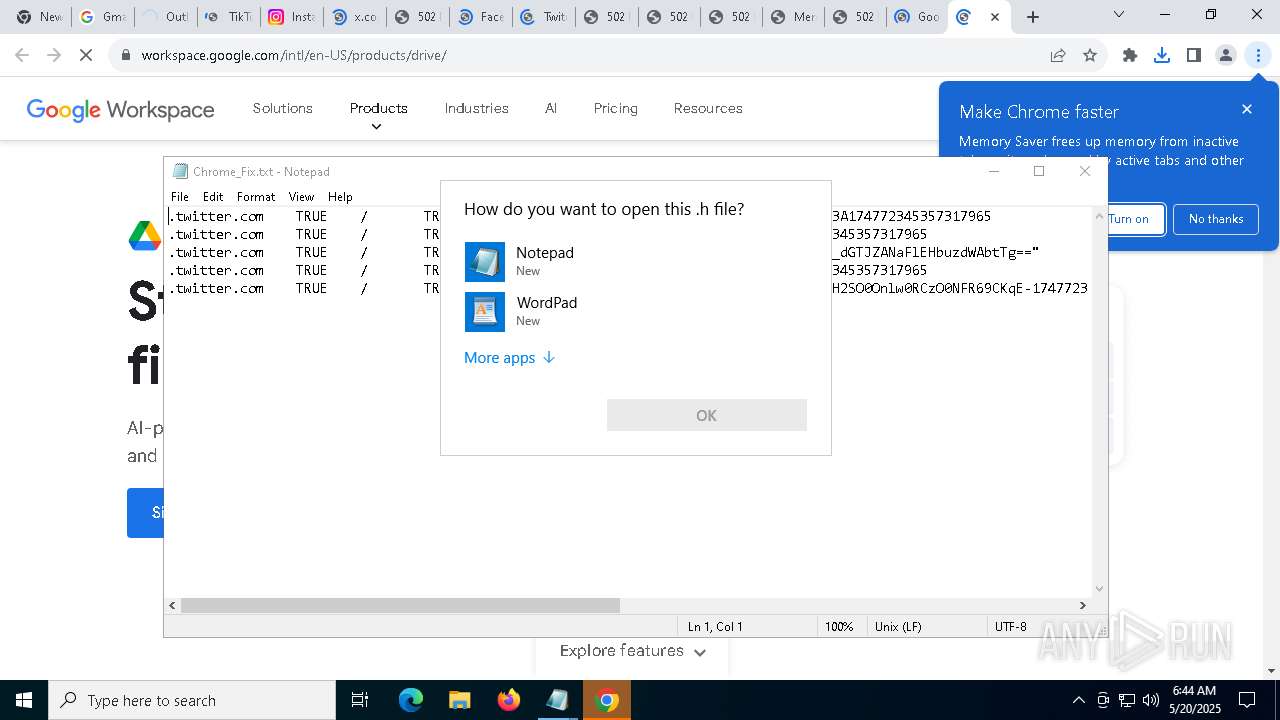Stop loading the page
The width and height of the screenshot is (1280, 720).
86,55
